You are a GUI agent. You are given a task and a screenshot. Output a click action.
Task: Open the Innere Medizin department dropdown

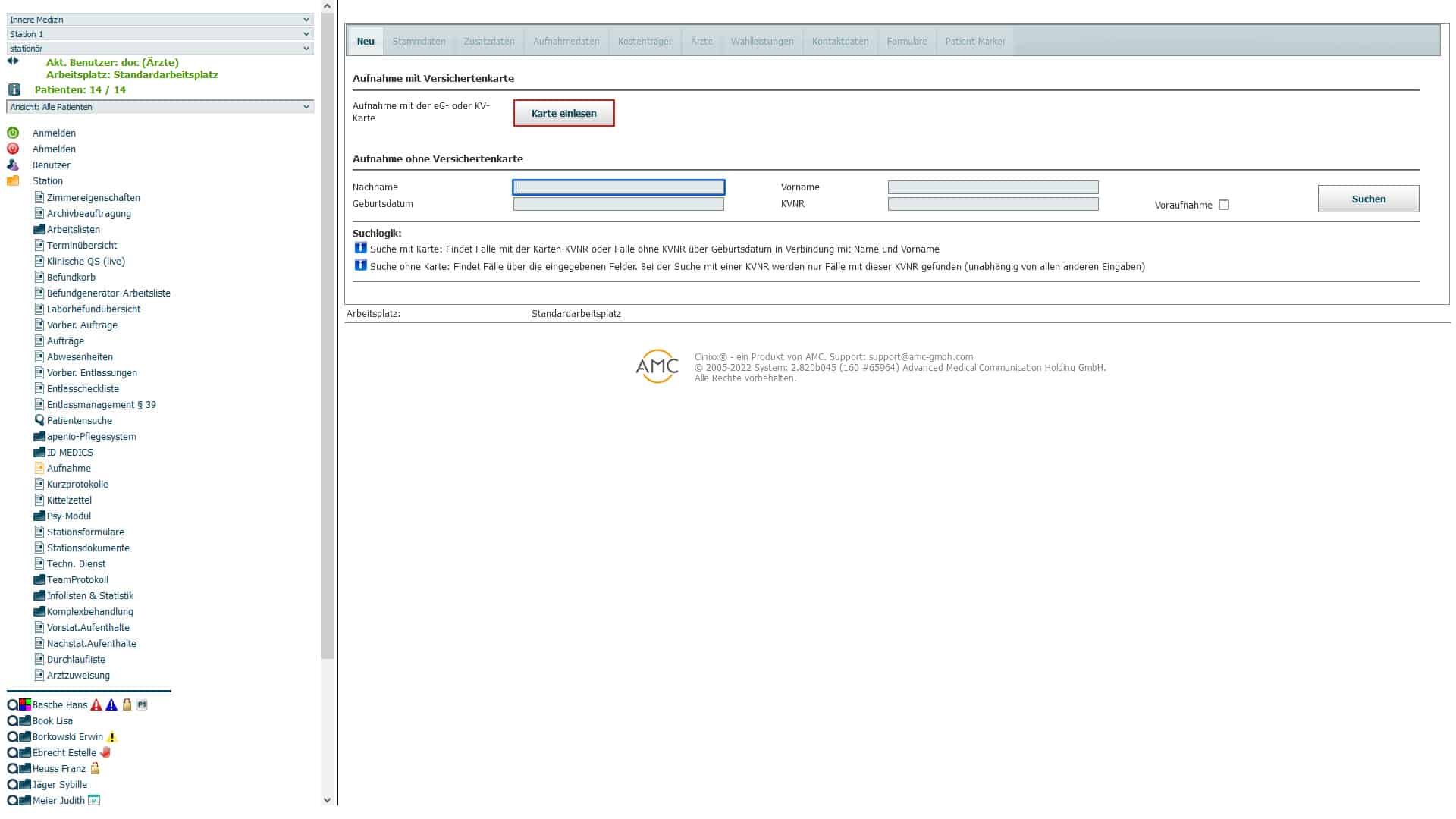tap(159, 20)
